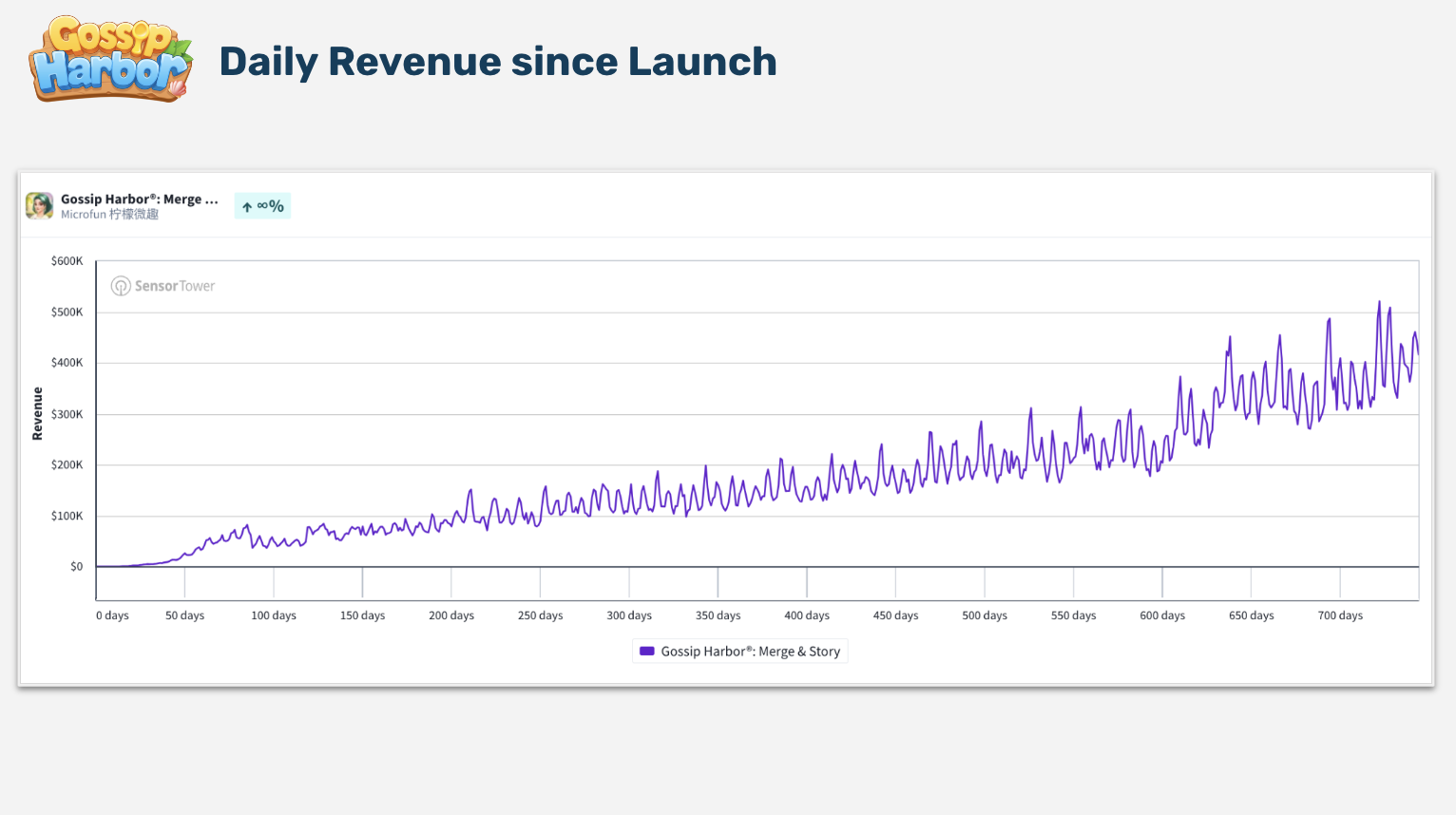The height and width of the screenshot is (815, 1456).
Task: Click the '250 days' x-axis label
Action: (541, 616)
